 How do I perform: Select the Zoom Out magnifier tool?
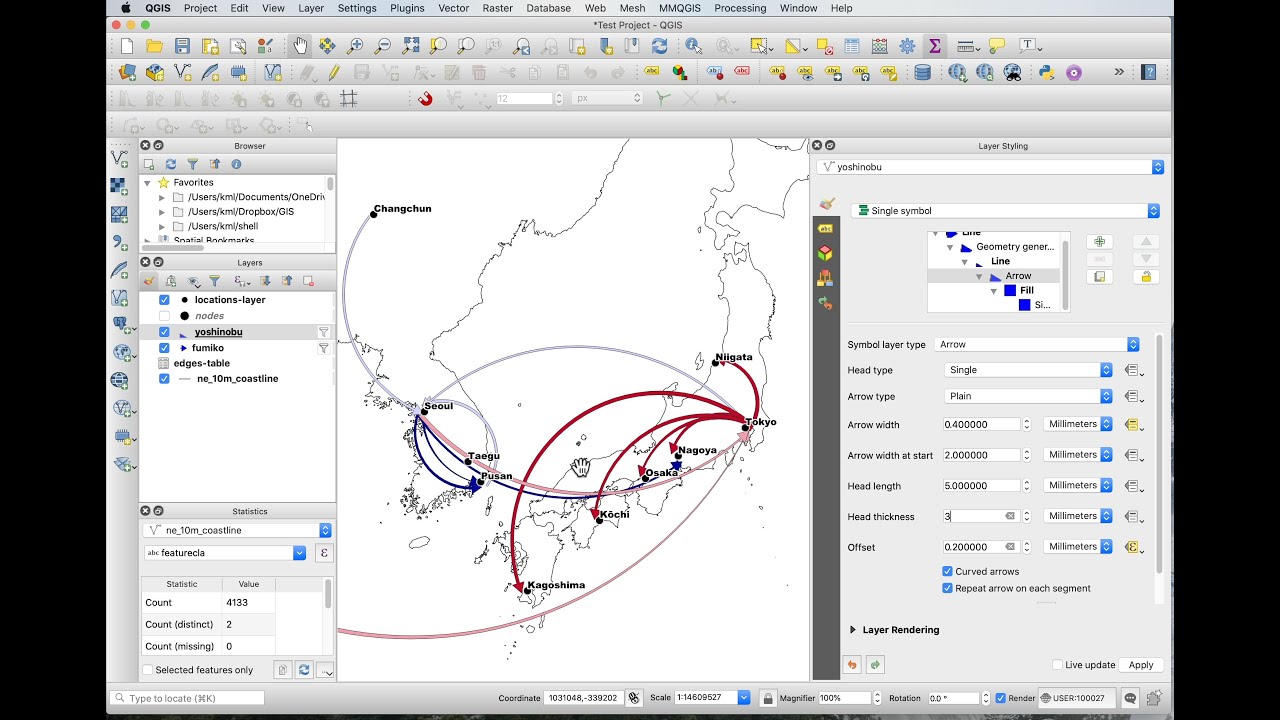pos(382,46)
